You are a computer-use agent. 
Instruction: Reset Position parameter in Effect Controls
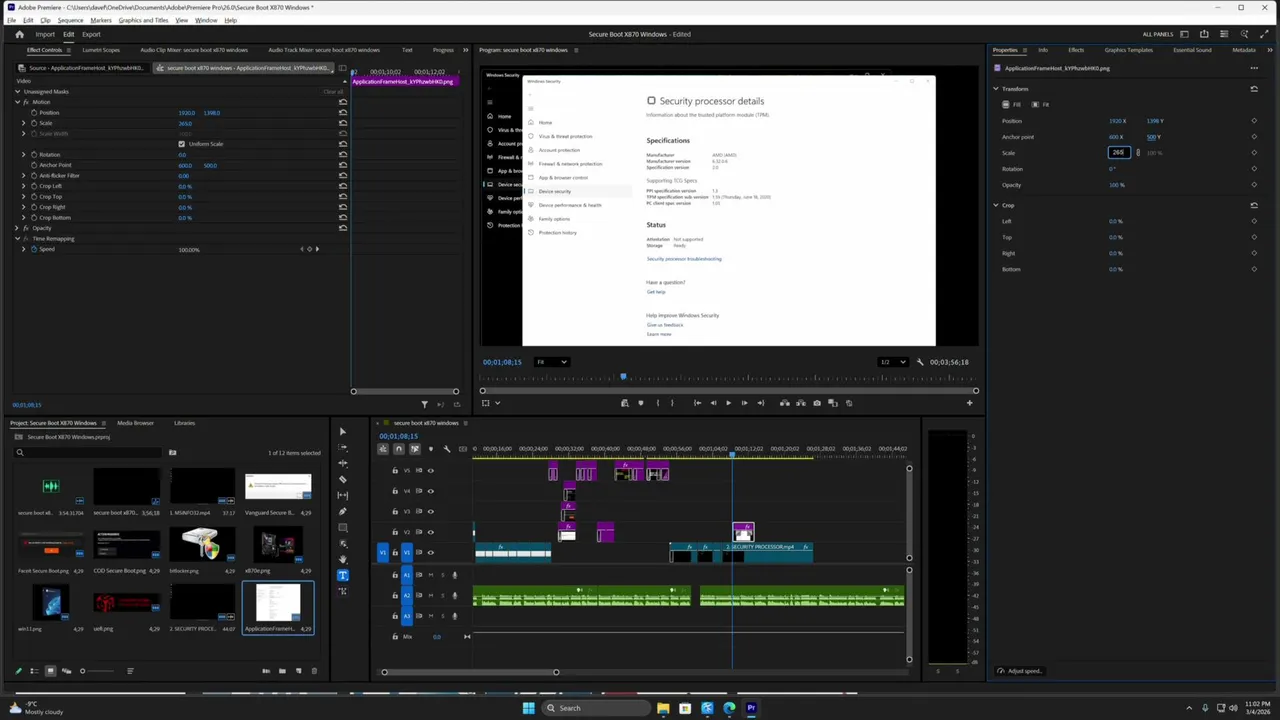tap(343, 112)
